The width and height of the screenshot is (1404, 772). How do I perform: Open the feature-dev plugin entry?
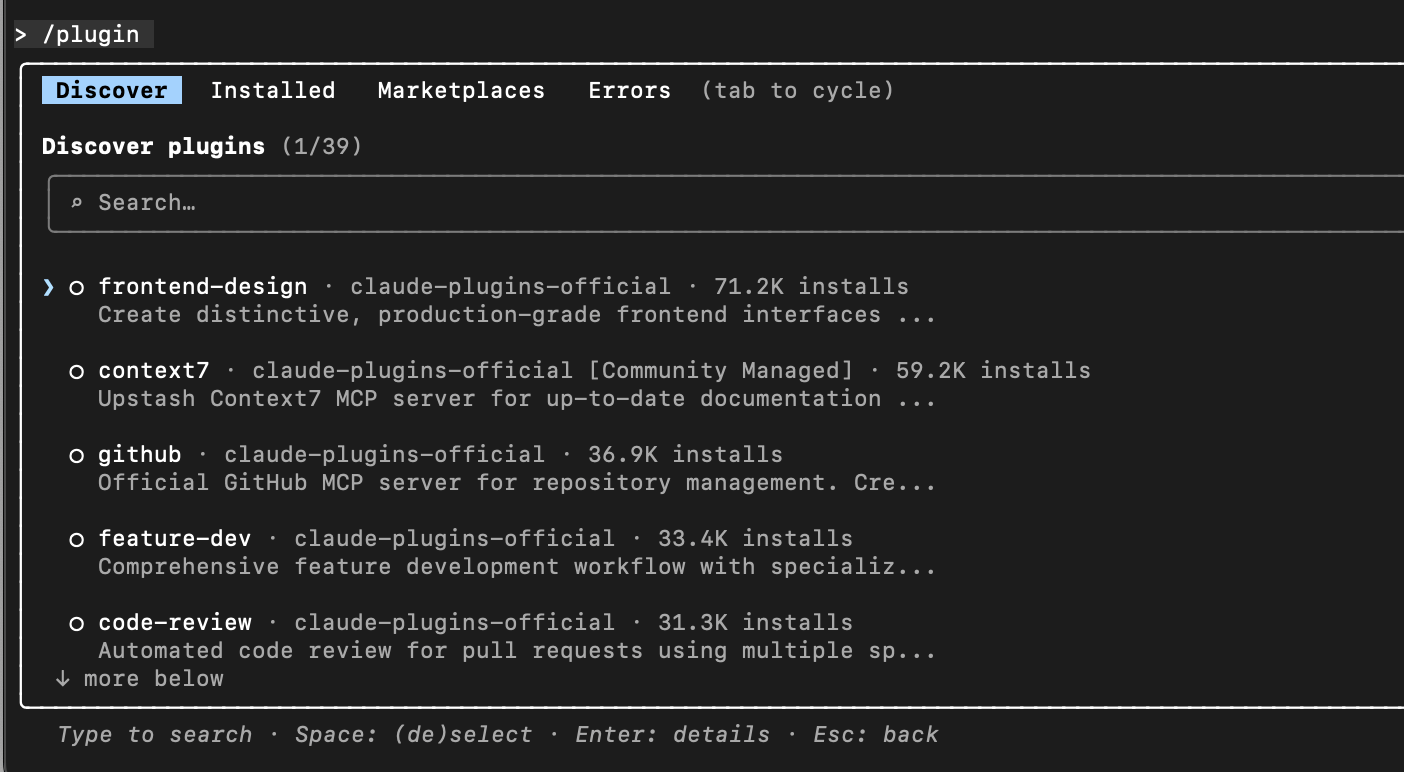coord(175,539)
